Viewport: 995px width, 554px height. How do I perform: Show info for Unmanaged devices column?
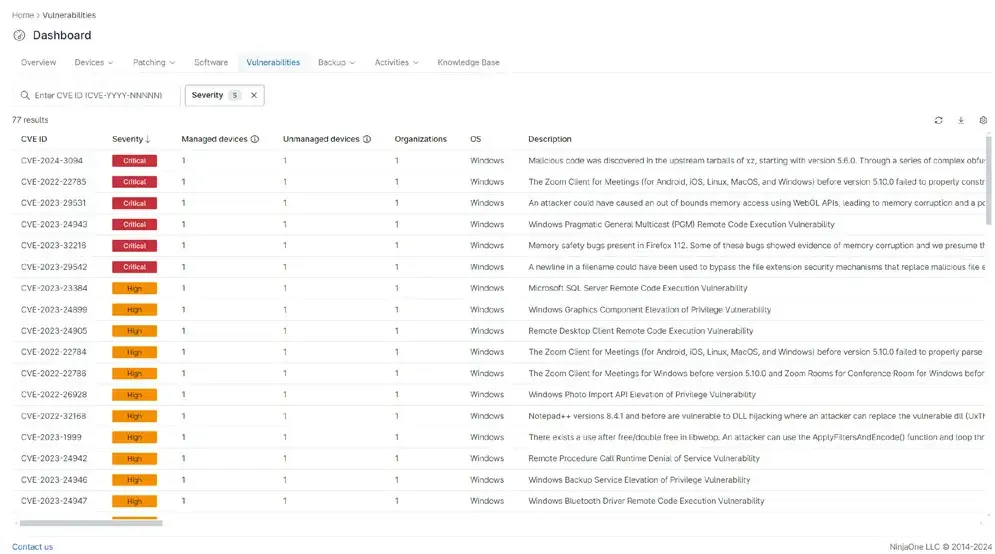(x=367, y=139)
